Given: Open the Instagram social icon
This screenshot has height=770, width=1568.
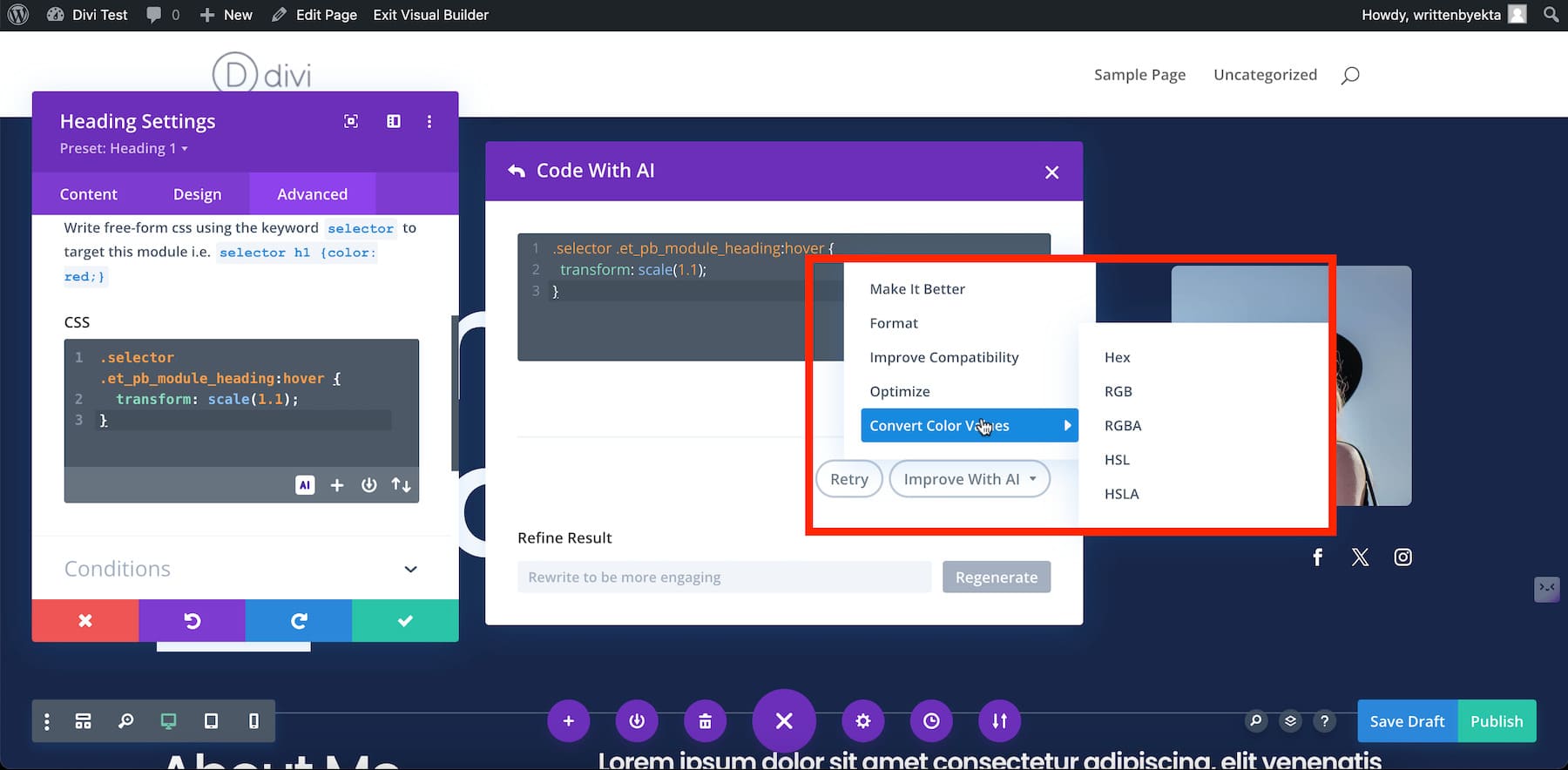Looking at the screenshot, I should pos(1402,557).
